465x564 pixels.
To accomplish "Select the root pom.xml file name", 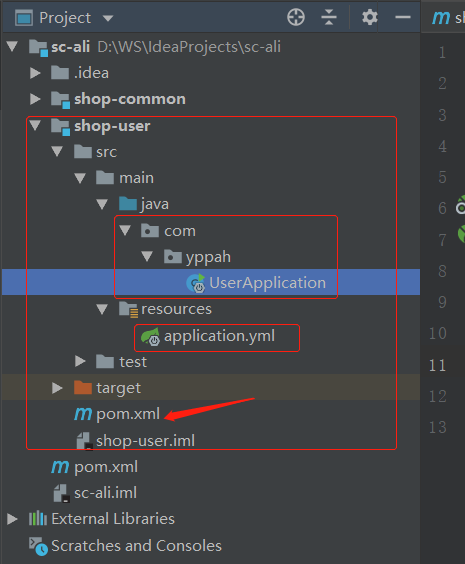I will 106,467.
